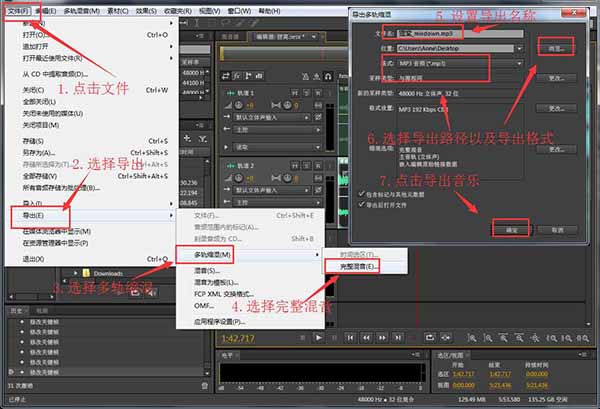Switch to the 选区/视图 panel tab
Image resolution: width=600 pixels, height=409 pixels.
(x=450, y=355)
